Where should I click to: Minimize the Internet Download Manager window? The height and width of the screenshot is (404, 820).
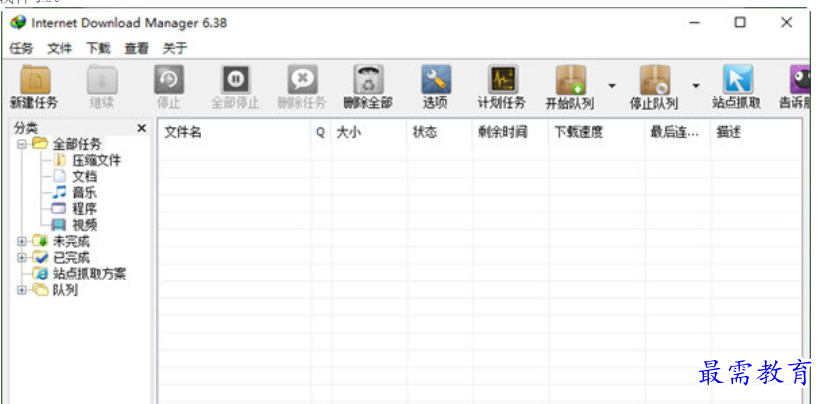(694, 22)
